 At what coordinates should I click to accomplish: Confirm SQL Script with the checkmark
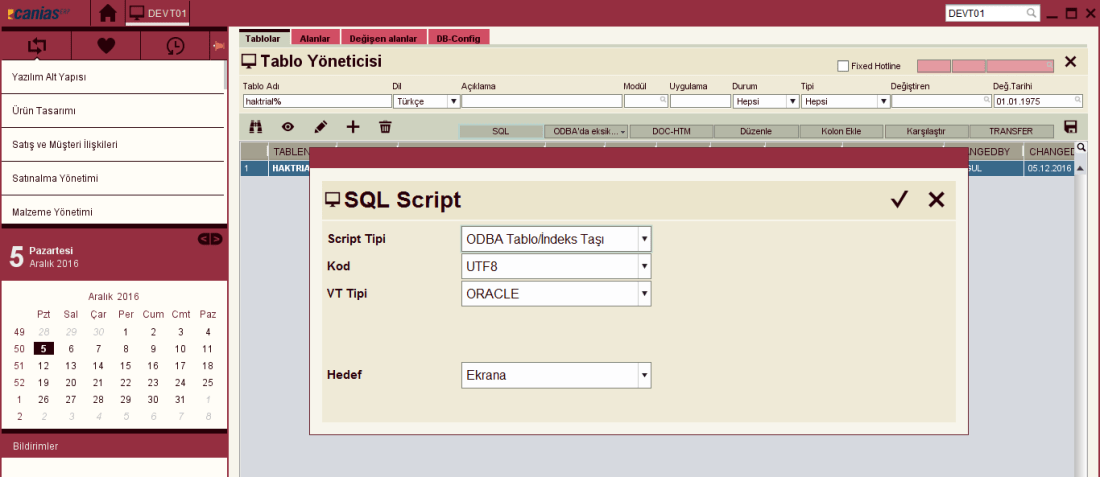899,200
